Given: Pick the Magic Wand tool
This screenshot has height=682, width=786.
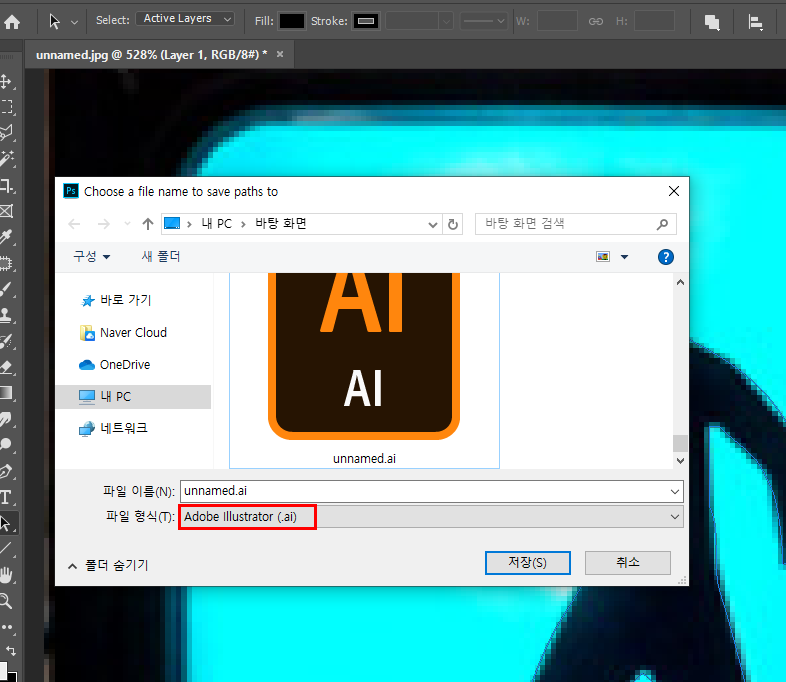Looking at the screenshot, I should 6,159.
